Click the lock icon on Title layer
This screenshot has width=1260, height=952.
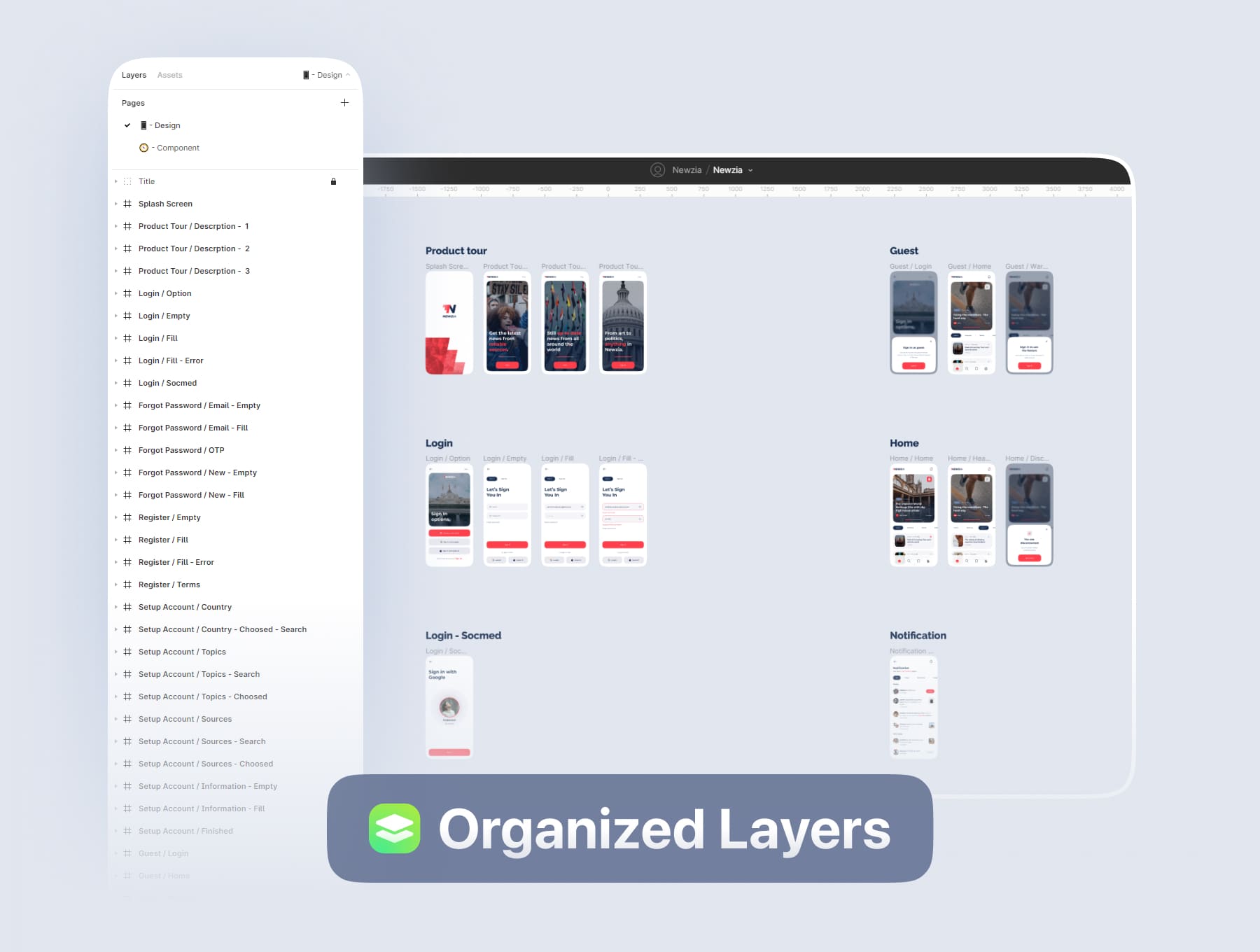(x=333, y=181)
